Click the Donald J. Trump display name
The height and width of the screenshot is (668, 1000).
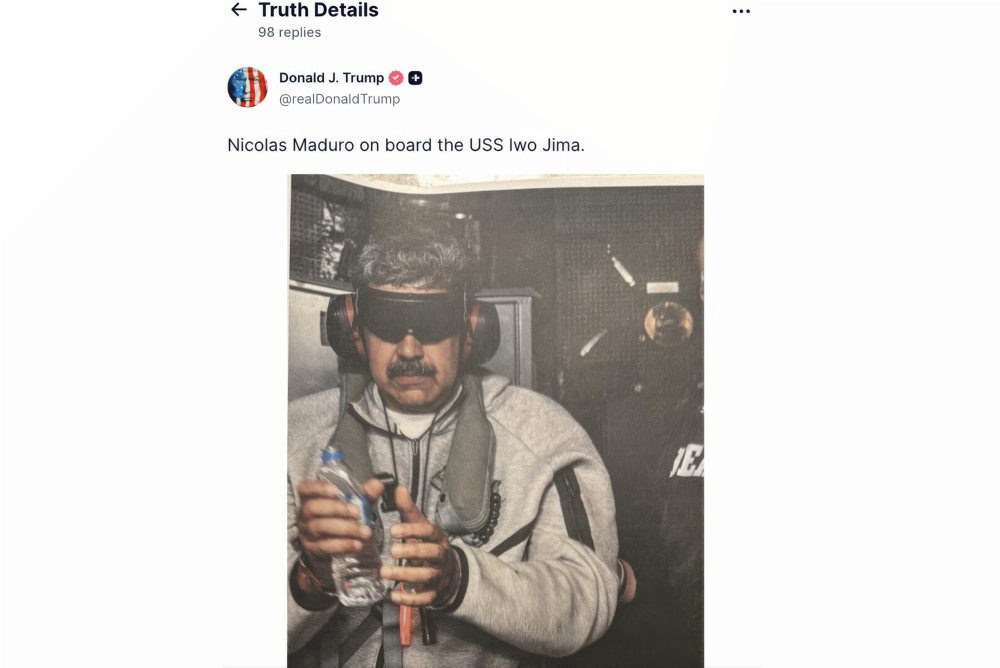click(x=333, y=77)
